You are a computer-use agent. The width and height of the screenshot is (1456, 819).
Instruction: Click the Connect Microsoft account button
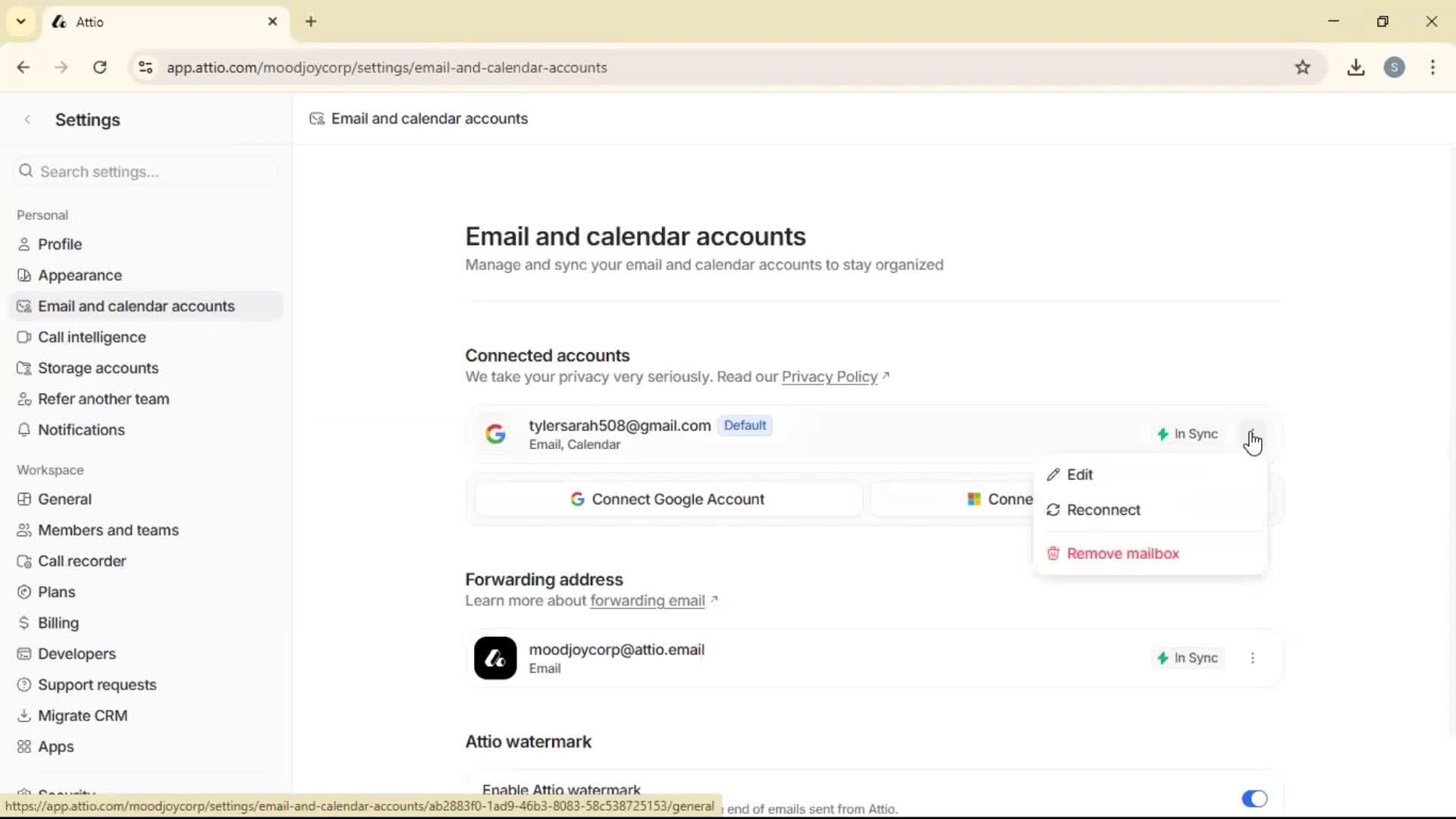(x=952, y=500)
